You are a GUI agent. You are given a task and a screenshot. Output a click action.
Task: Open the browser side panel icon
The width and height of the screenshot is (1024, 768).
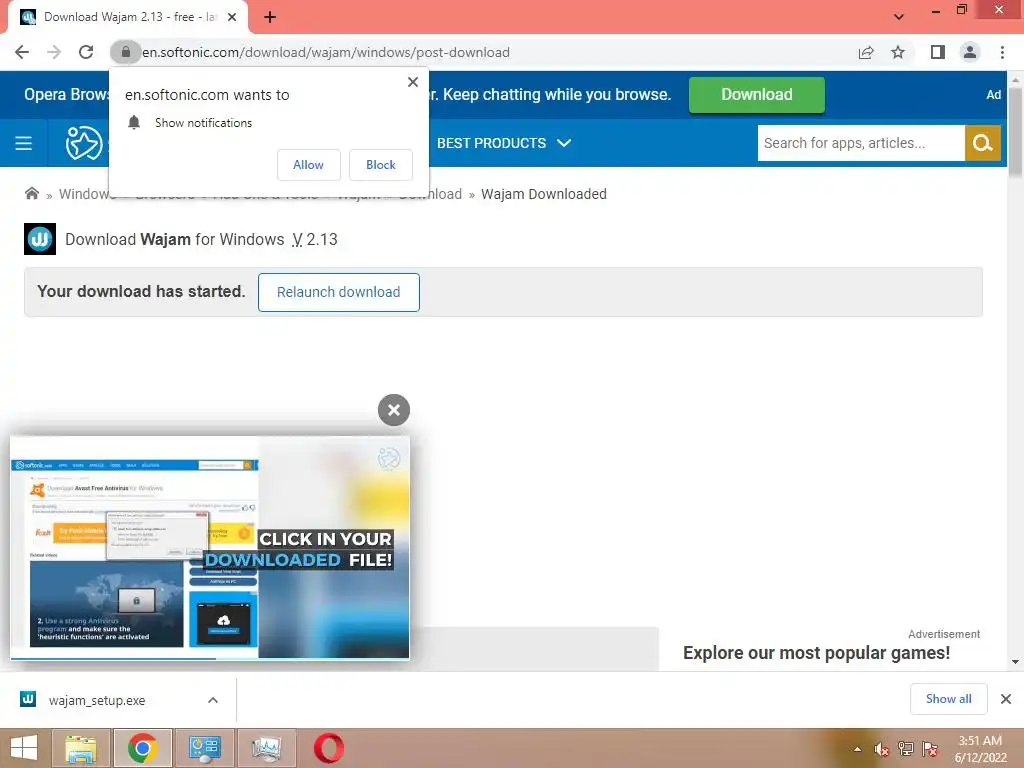click(x=938, y=52)
